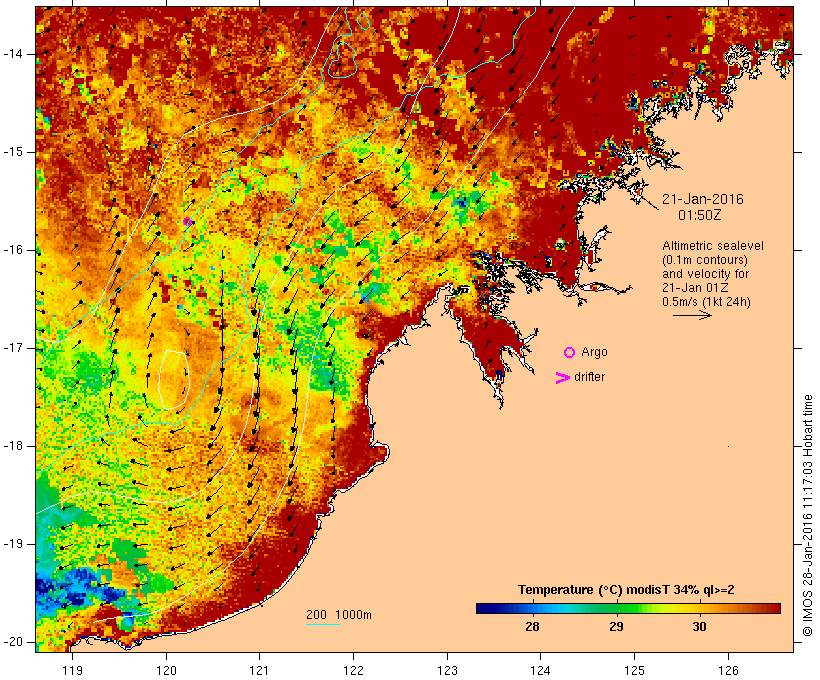Click the '(0.1m contours)' text

pyautogui.click(x=704, y=260)
